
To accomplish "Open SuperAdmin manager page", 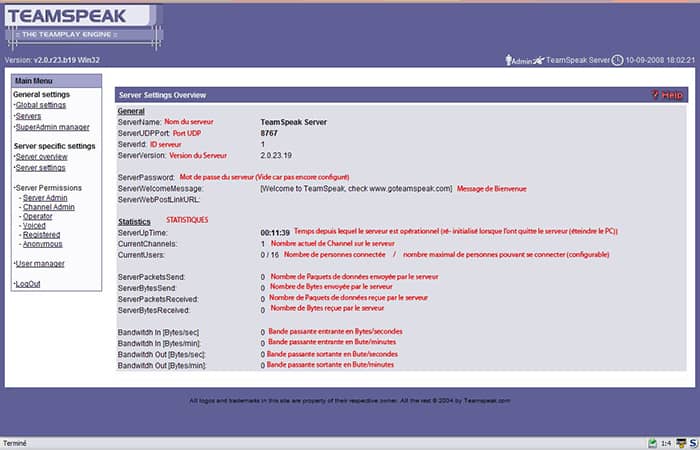I will pyautogui.click(x=52, y=127).
